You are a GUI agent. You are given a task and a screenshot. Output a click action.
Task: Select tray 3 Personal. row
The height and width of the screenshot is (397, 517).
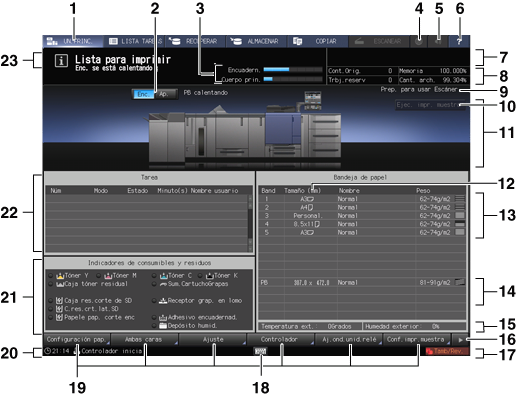(362, 216)
